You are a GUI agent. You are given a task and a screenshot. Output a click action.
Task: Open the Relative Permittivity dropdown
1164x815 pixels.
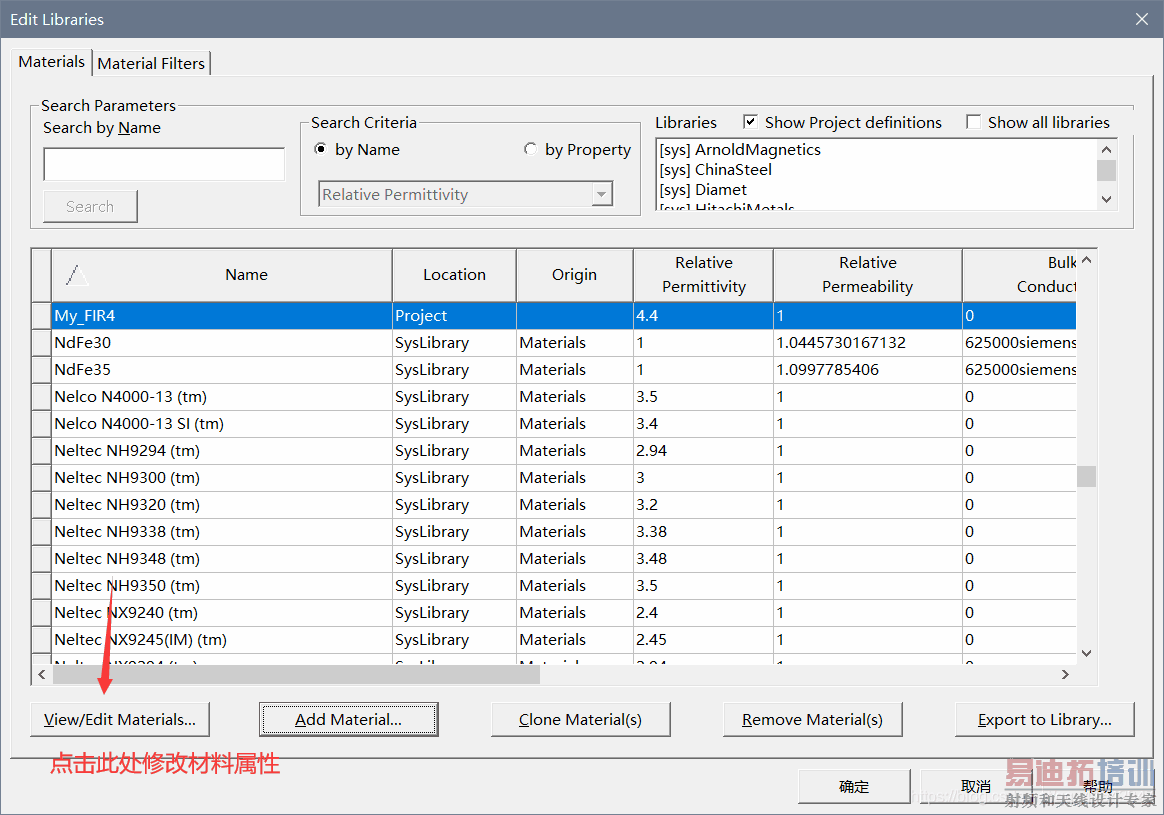(601, 195)
